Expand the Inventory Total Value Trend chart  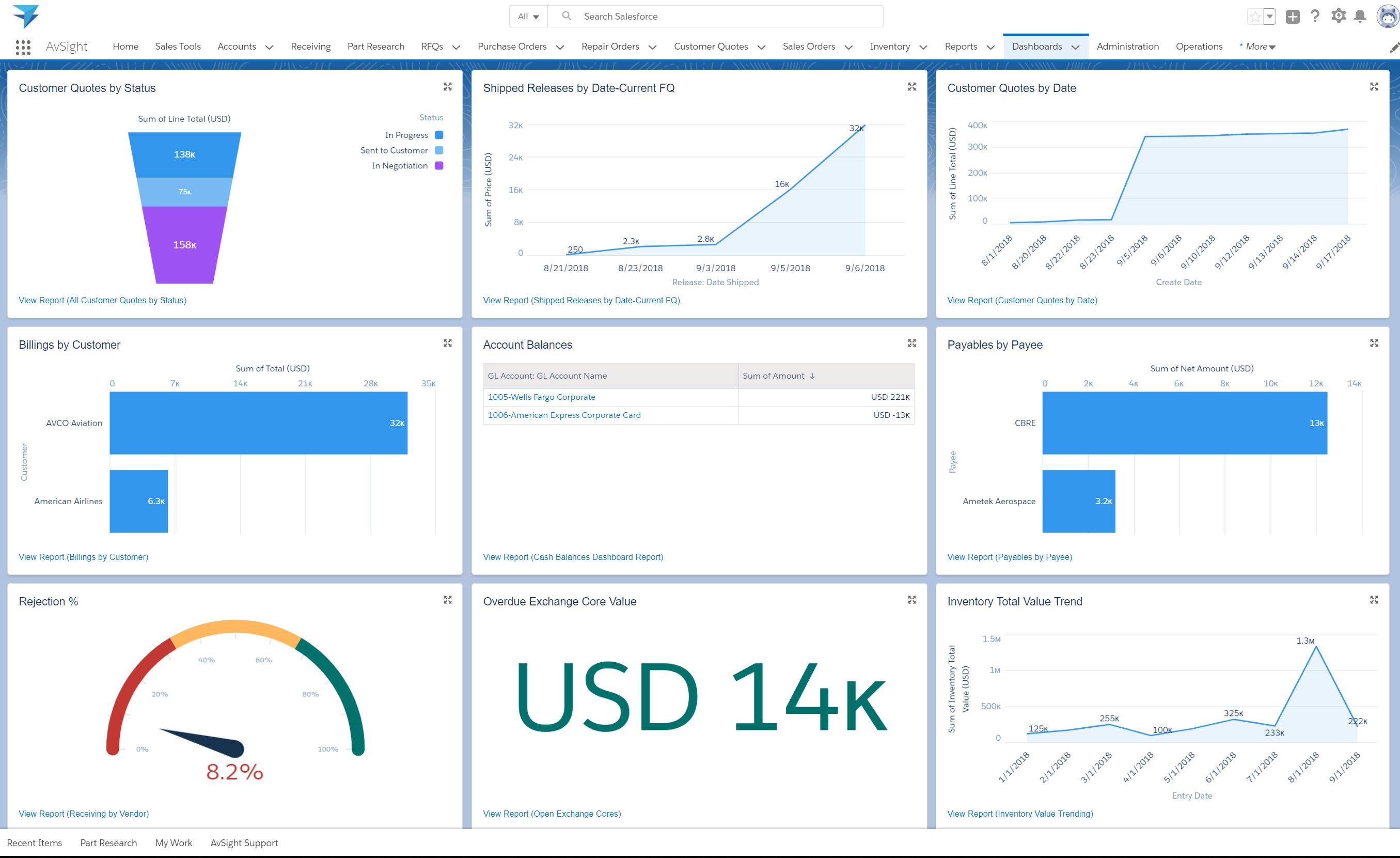(1374, 600)
